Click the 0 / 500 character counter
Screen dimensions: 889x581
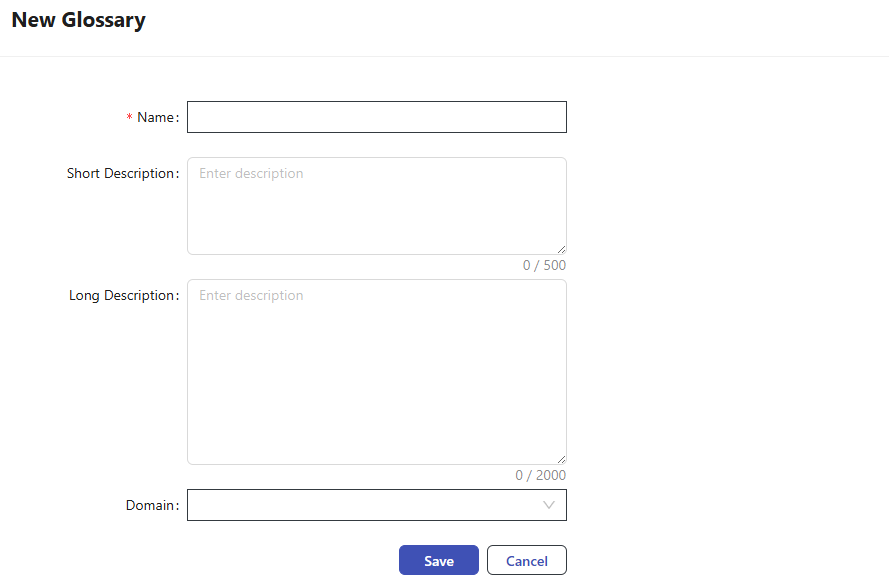click(x=544, y=266)
